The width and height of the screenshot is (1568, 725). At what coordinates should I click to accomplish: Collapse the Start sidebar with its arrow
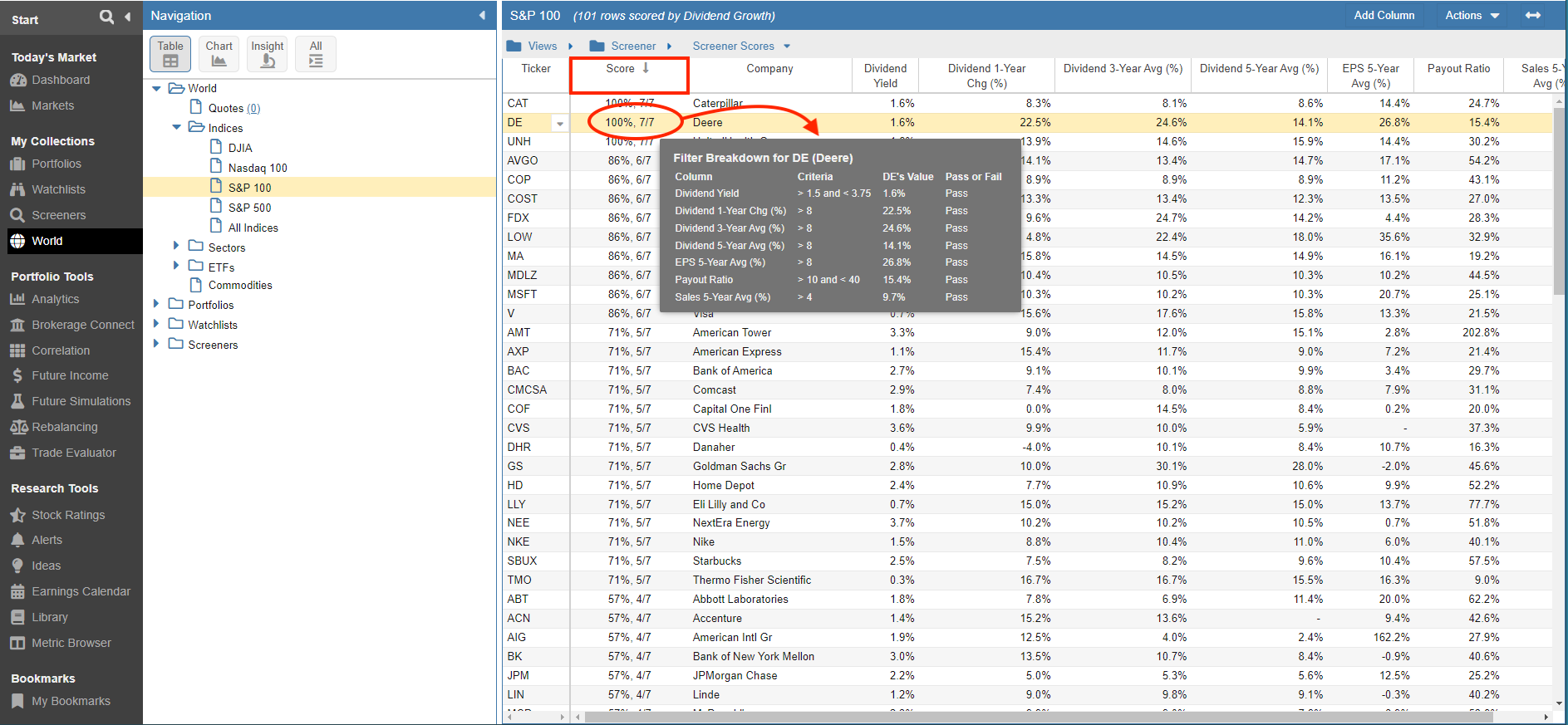pyautogui.click(x=127, y=17)
